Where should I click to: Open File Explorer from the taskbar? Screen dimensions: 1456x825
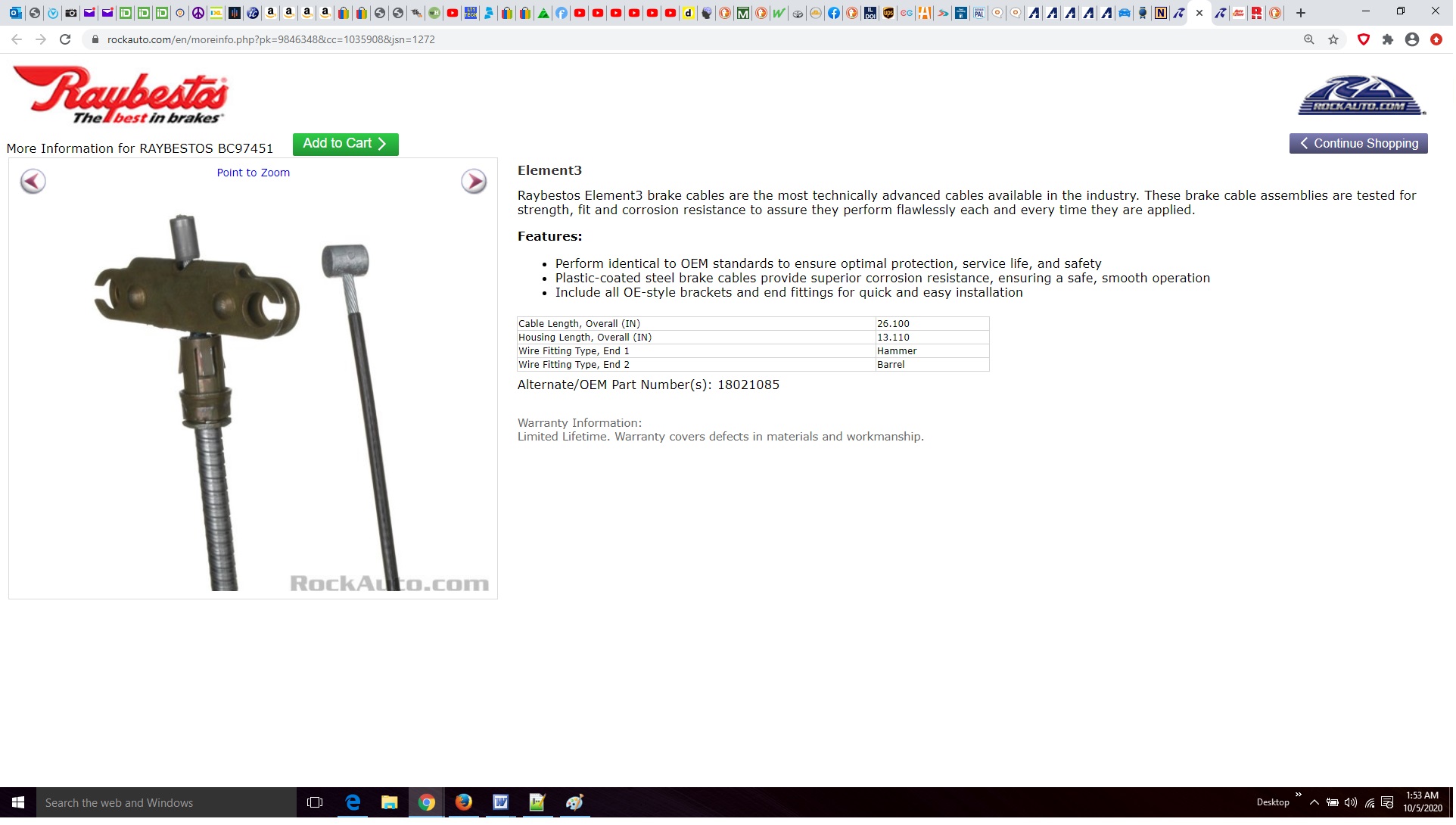tap(390, 804)
